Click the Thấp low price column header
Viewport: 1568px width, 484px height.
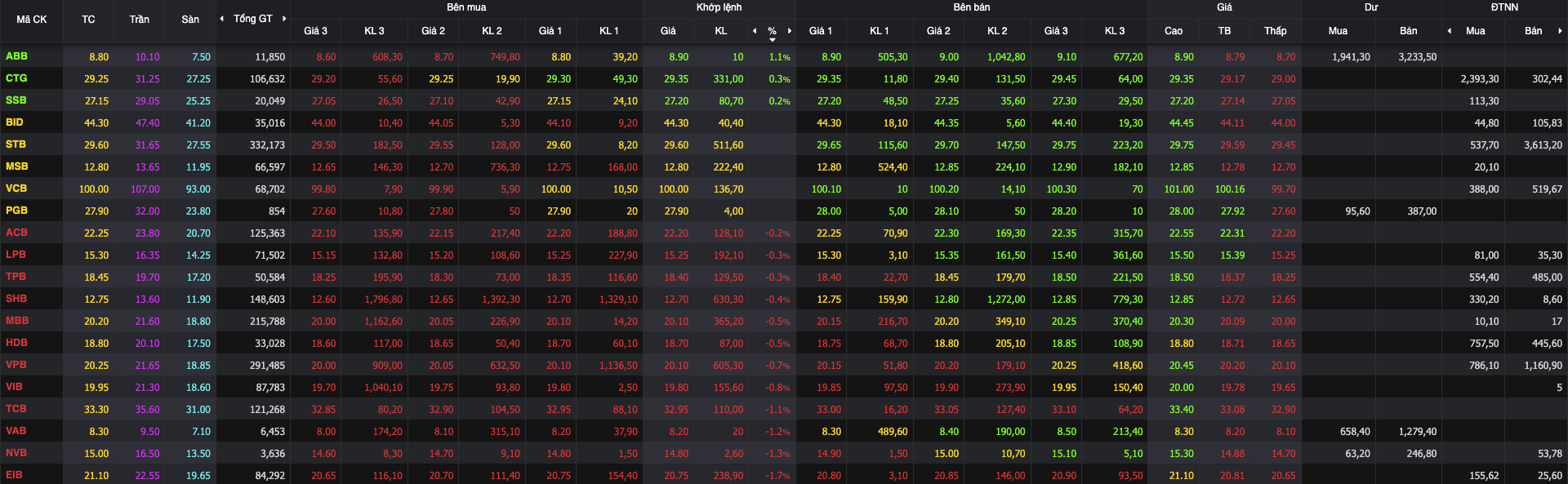pos(1275,31)
